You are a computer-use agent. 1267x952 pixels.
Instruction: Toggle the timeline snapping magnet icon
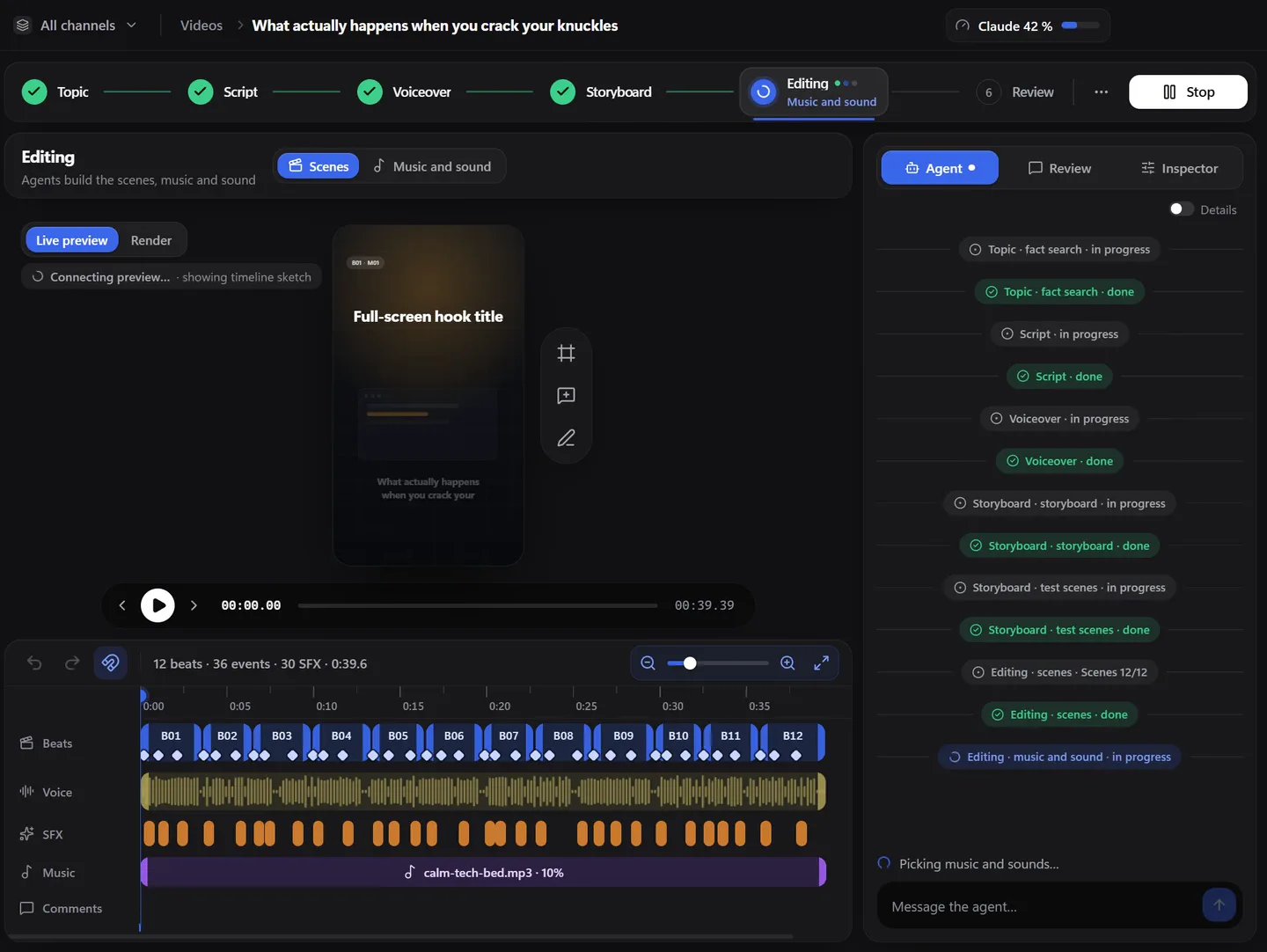coord(110,663)
